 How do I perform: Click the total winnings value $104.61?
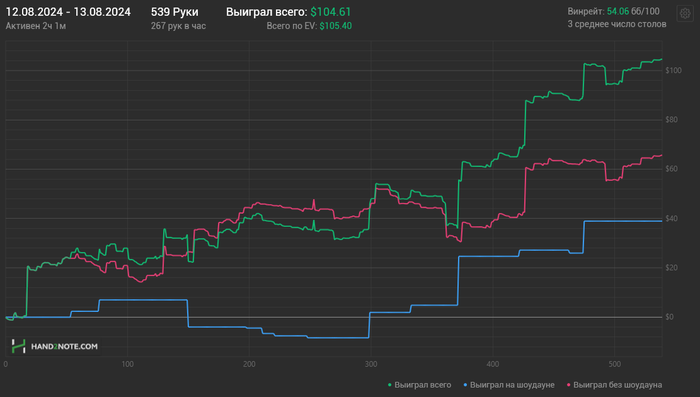tap(331, 12)
